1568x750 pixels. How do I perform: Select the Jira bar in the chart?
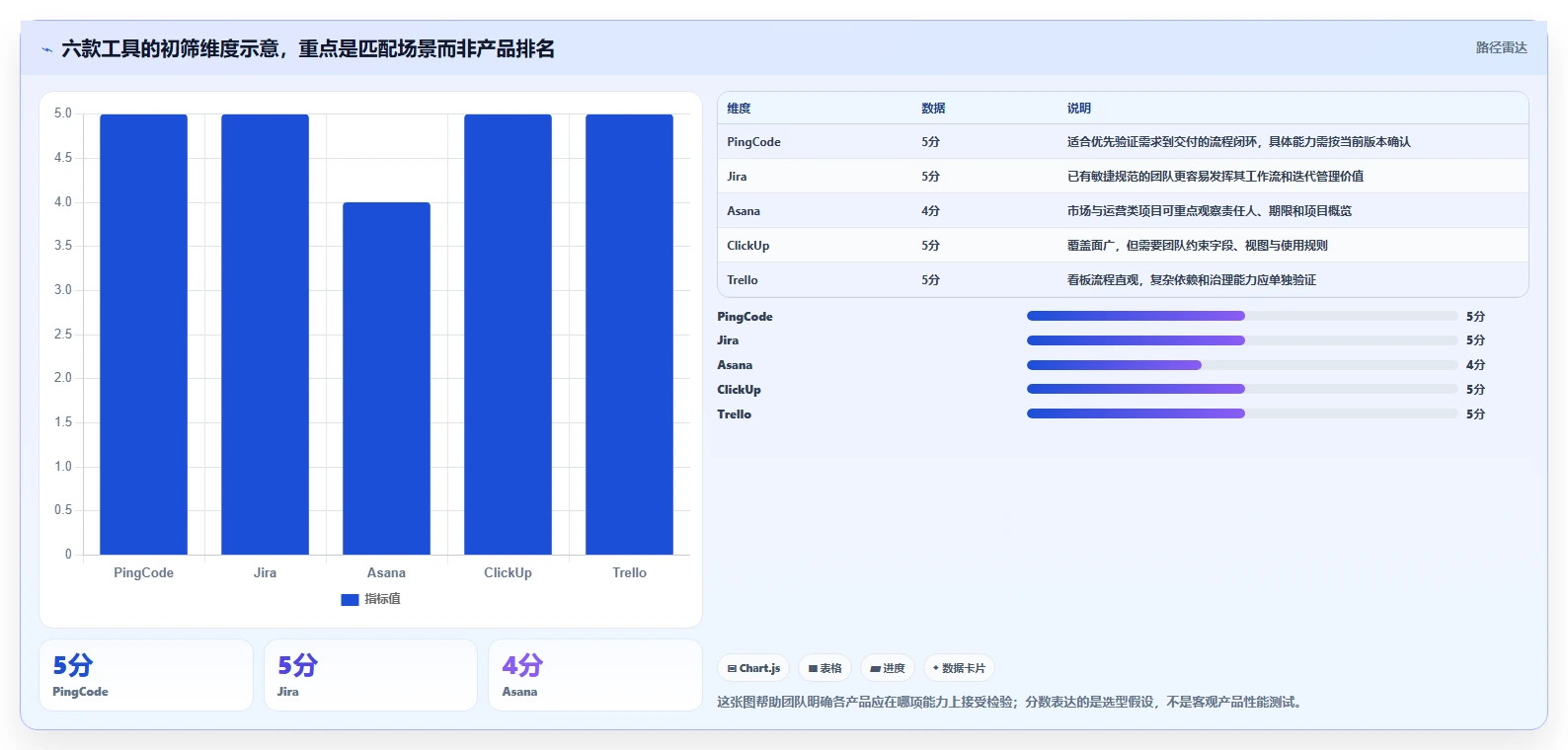[265, 335]
